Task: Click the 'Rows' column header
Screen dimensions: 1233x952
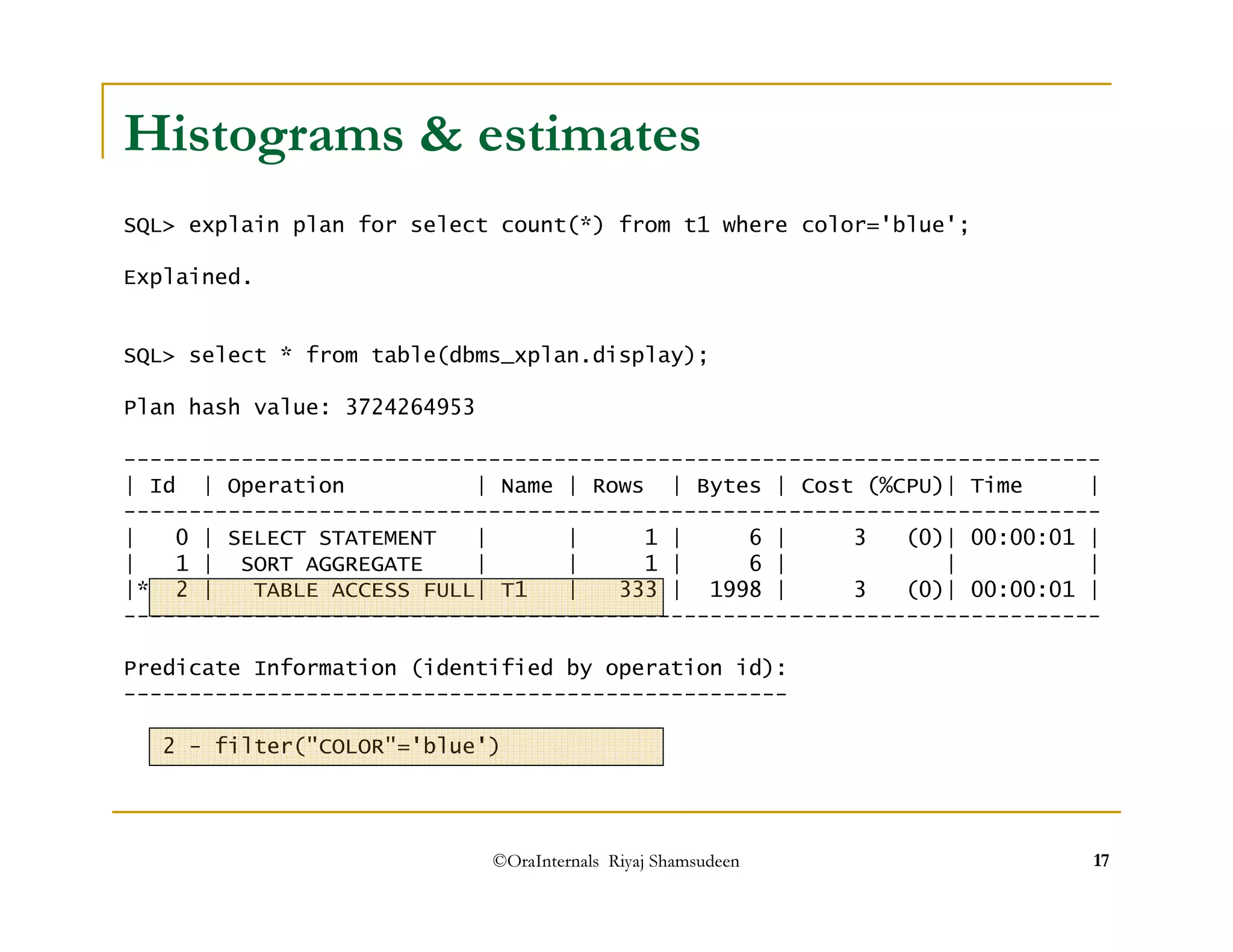Action: [x=618, y=486]
